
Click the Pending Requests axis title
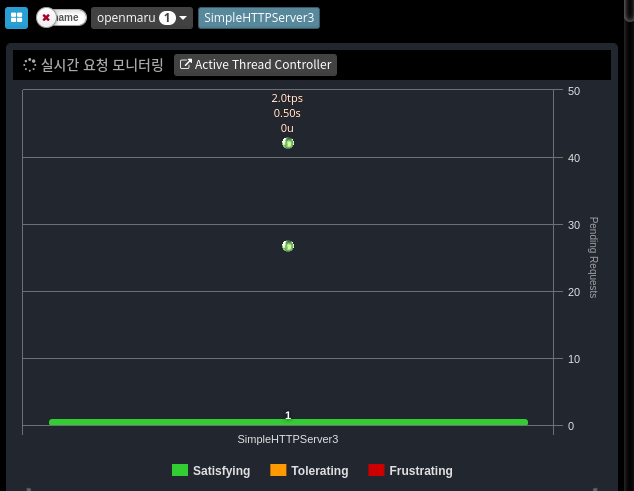click(x=593, y=257)
